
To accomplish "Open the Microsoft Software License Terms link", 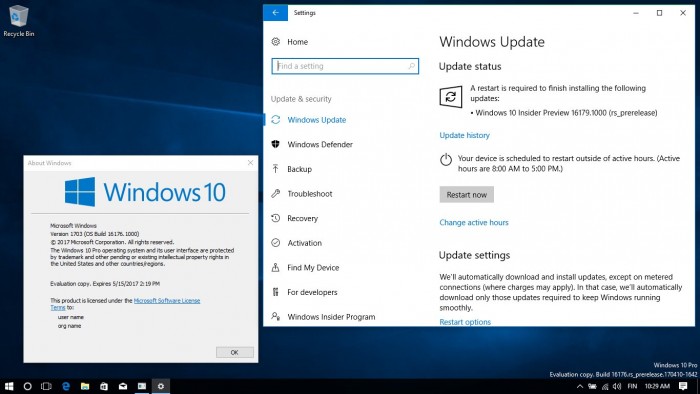I will click(x=167, y=301).
